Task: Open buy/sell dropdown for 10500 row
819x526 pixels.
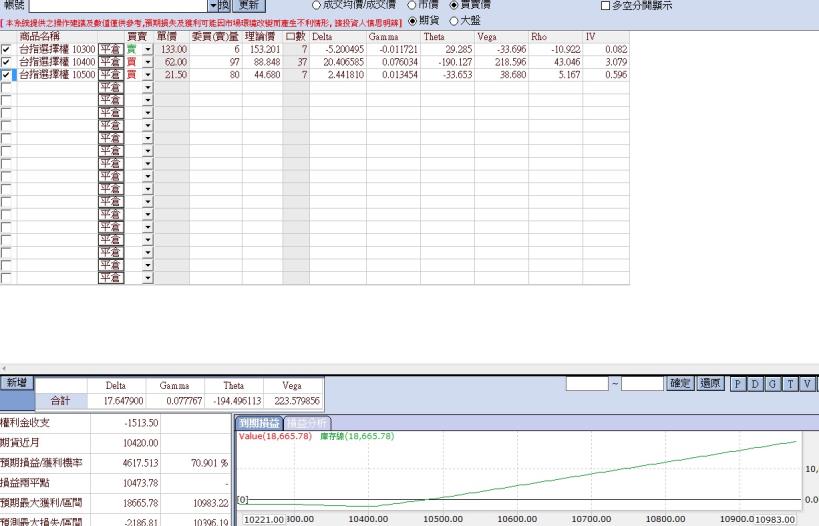Action: [147, 75]
